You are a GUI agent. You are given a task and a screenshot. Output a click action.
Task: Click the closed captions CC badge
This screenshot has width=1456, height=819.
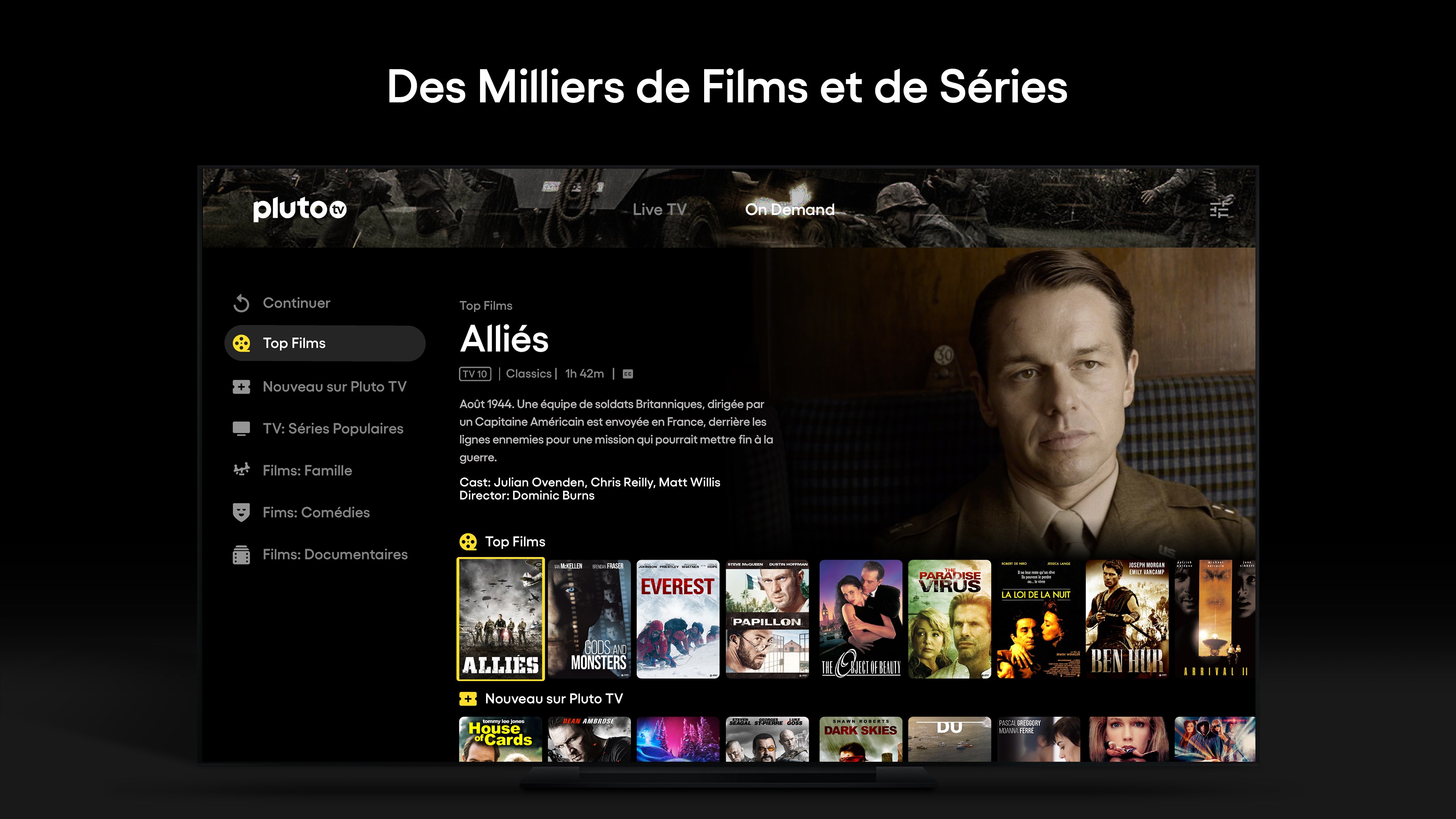pyautogui.click(x=628, y=373)
